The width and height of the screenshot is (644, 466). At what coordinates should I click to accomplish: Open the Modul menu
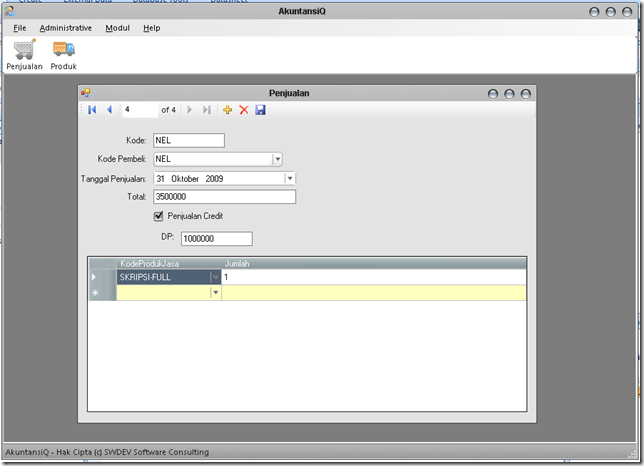[x=117, y=28]
